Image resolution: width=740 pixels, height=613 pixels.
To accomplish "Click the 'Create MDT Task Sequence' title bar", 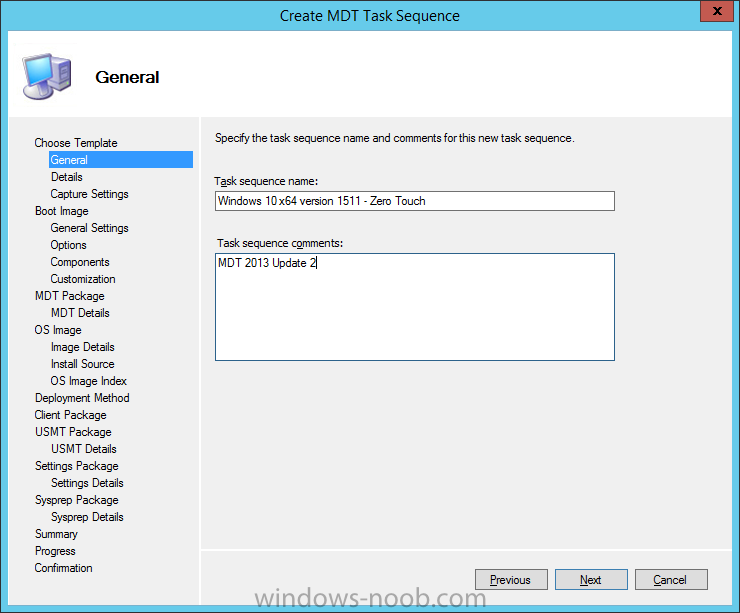I will [x=370, y=16].
